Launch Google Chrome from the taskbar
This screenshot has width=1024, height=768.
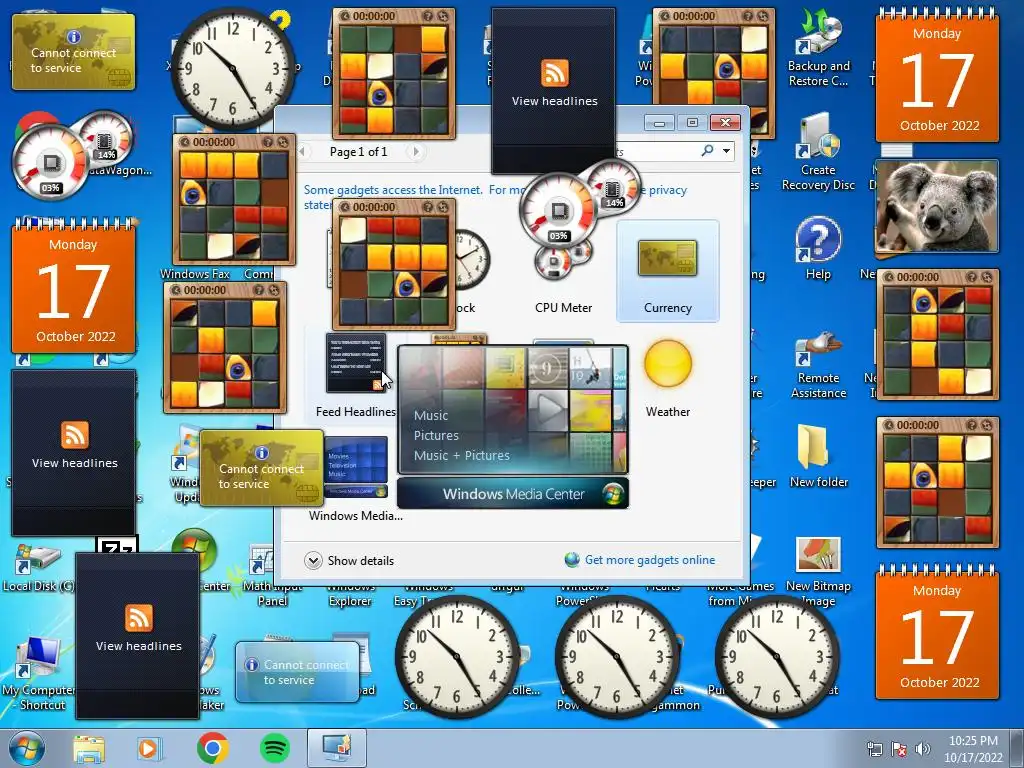point(212,748)
